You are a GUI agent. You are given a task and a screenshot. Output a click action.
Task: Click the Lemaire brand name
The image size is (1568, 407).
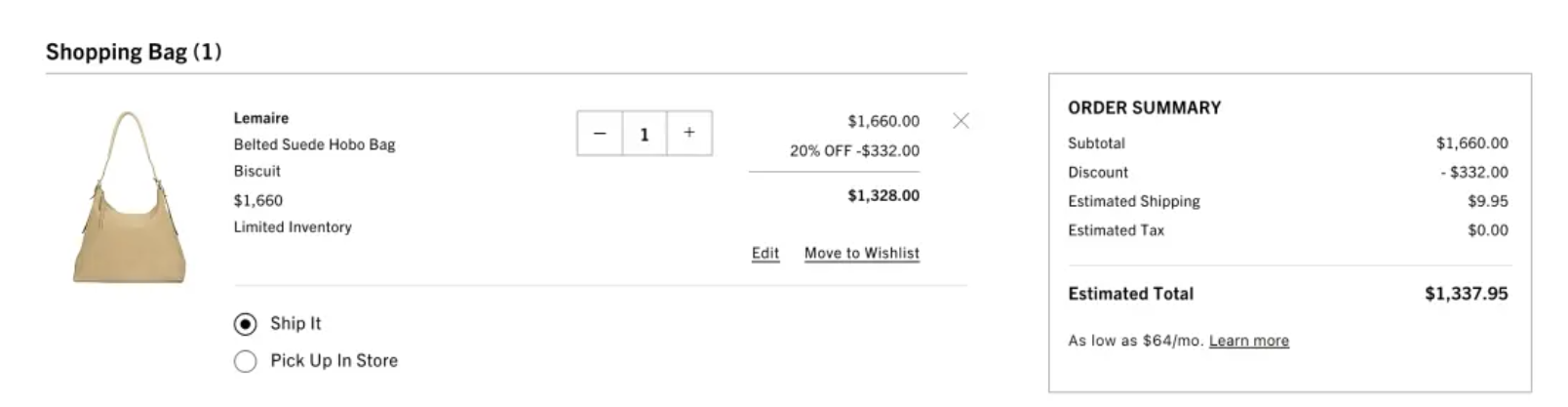point(261,118)
